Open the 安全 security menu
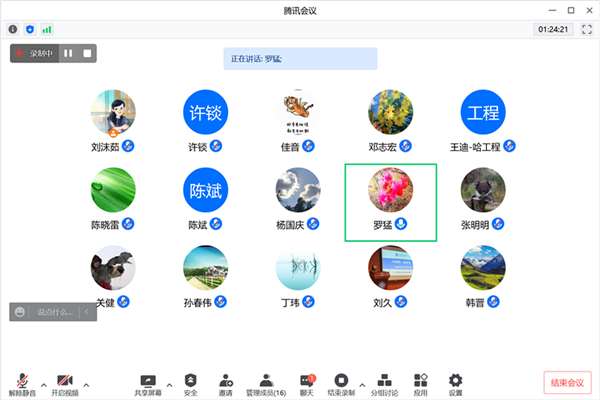Screen dimensions: 600x400 (x=190, y=384)
